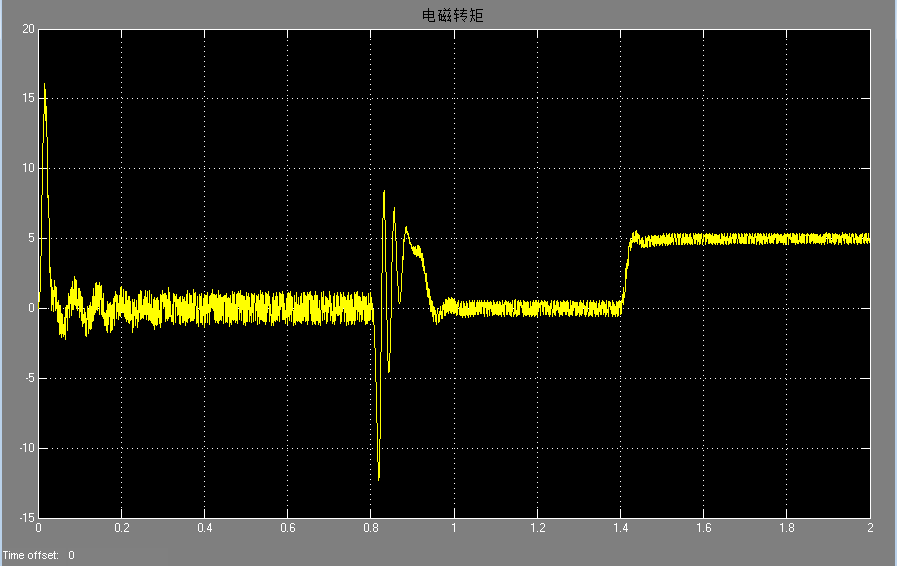Click the x-axis label 1.4
897x566 pixels.
click(x=621, y=528)
